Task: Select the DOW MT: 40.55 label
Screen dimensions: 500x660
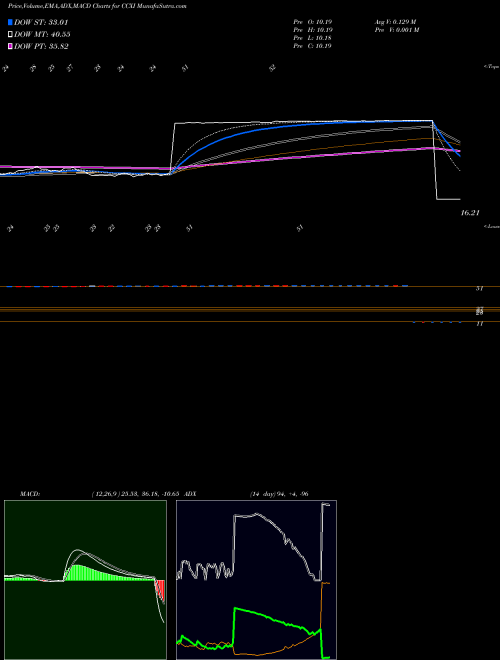Action: pyautogui.click(x=42, y=35)
